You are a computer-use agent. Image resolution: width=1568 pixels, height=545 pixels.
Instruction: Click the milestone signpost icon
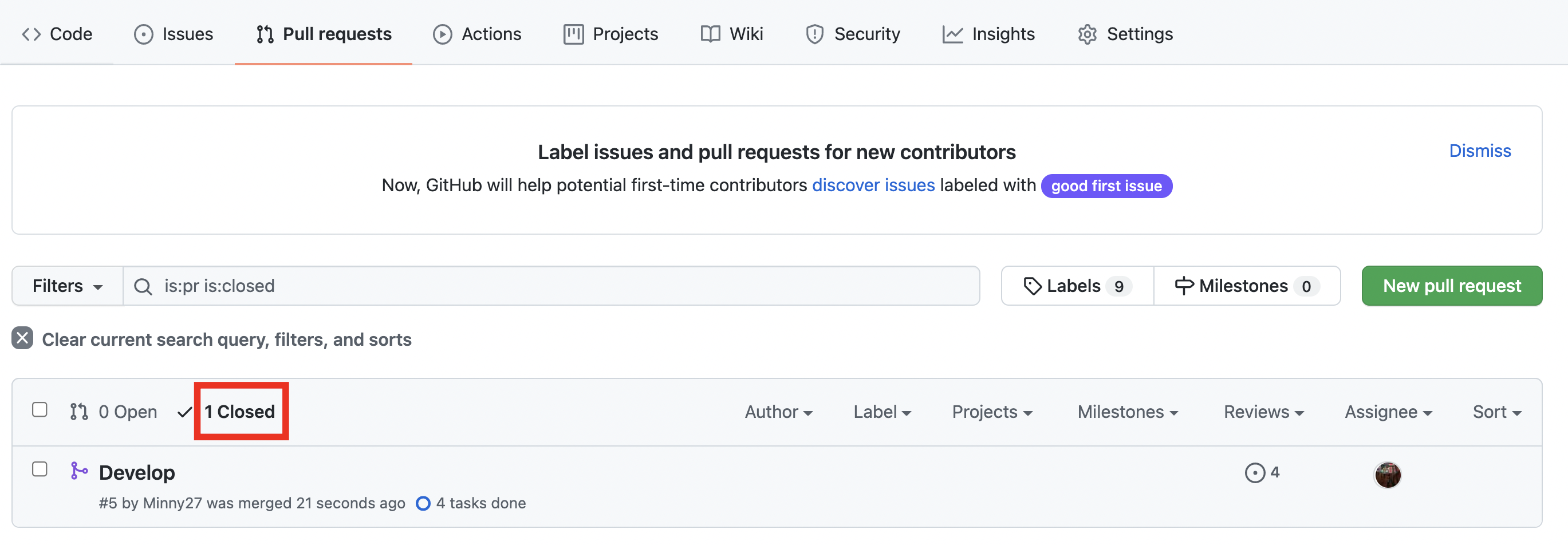1184,285
